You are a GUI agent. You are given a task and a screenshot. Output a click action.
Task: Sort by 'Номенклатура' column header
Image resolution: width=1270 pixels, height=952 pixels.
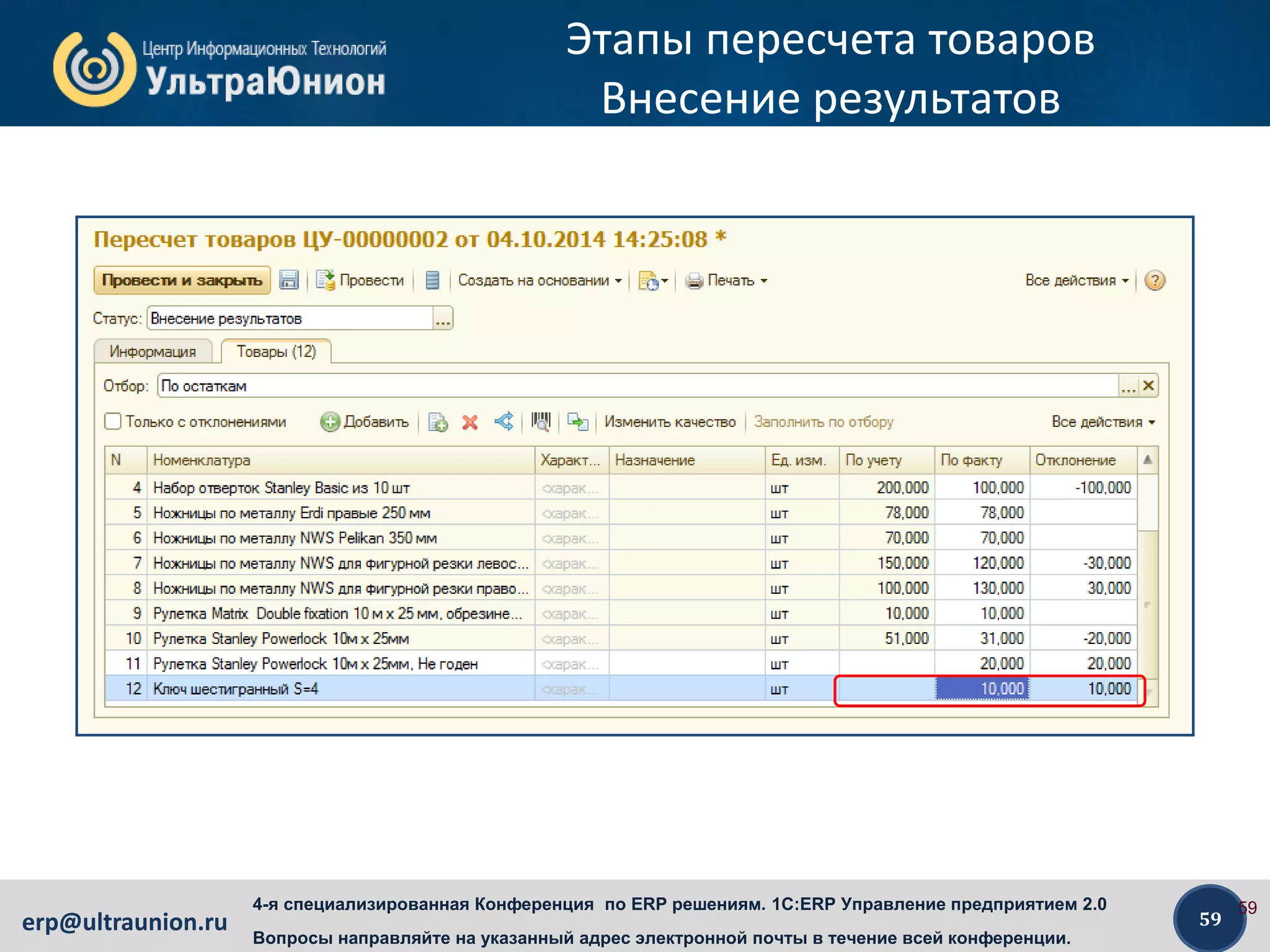[x=340, y=460]
